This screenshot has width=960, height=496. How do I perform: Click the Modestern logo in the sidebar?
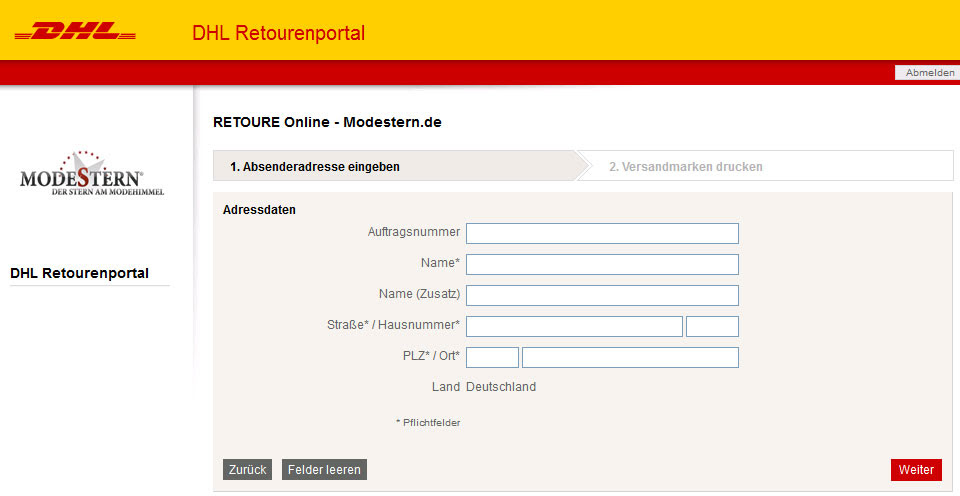click(x=92, y=173)
